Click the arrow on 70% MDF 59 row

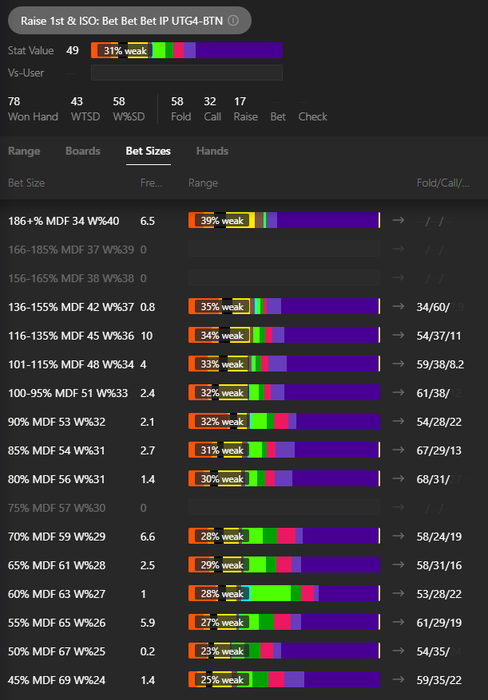coord(398,536)
